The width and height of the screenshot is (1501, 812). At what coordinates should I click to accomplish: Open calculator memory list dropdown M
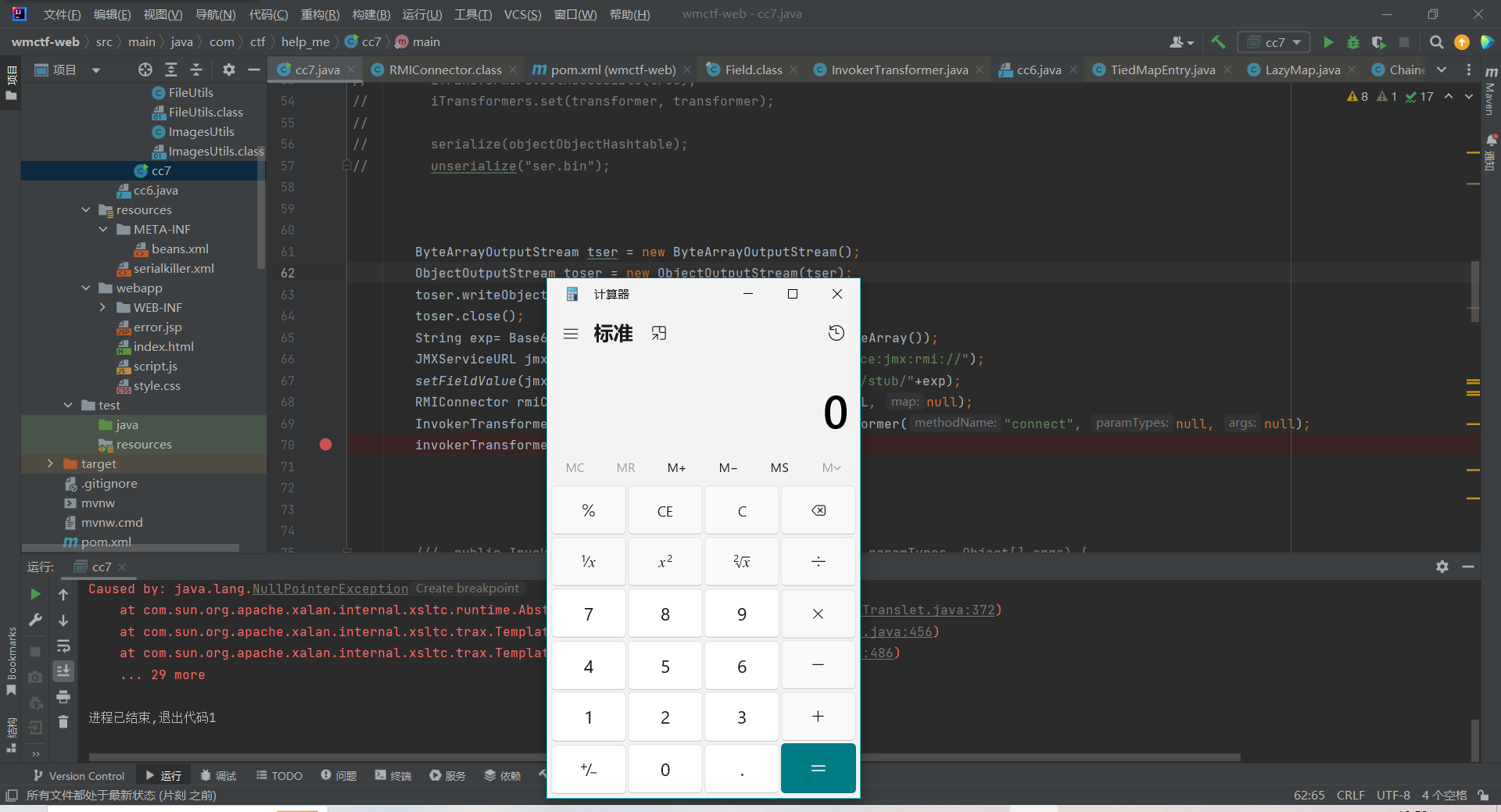click(x=831, y=467)
